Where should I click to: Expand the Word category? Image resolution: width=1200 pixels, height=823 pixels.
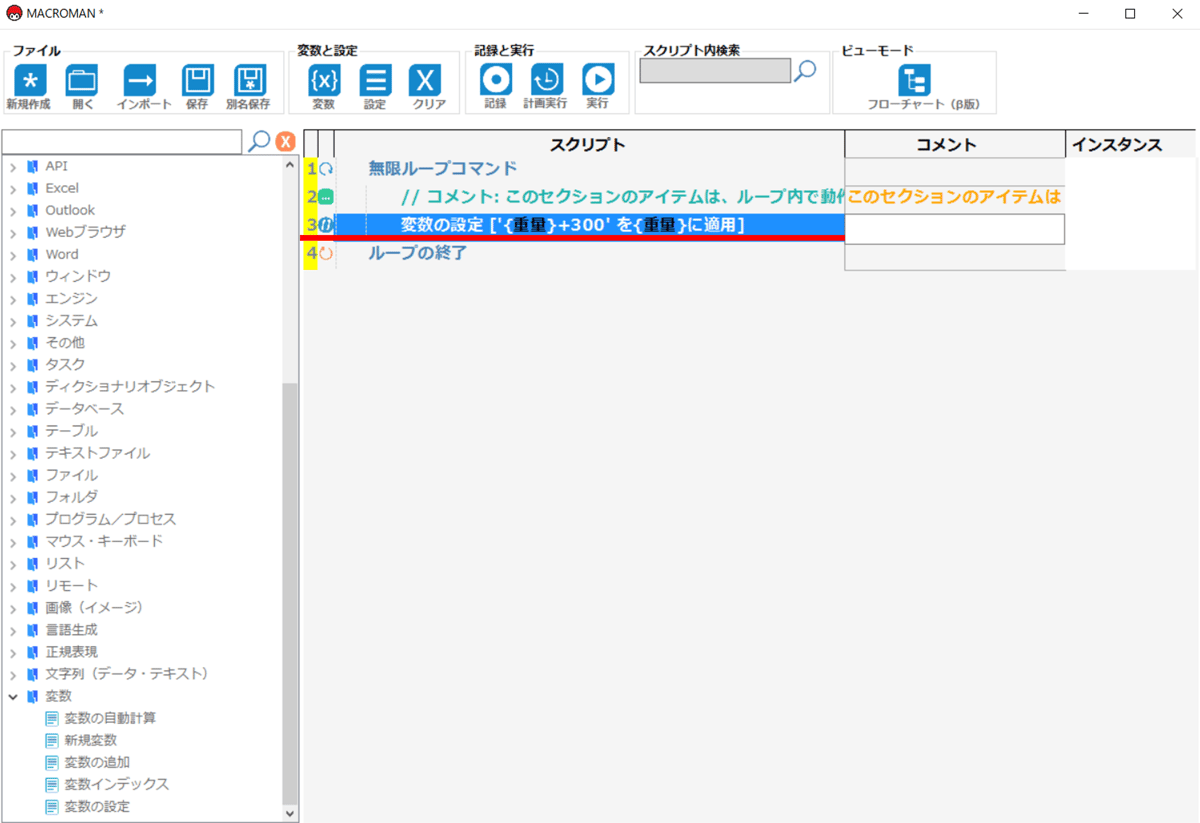[13, 254]
